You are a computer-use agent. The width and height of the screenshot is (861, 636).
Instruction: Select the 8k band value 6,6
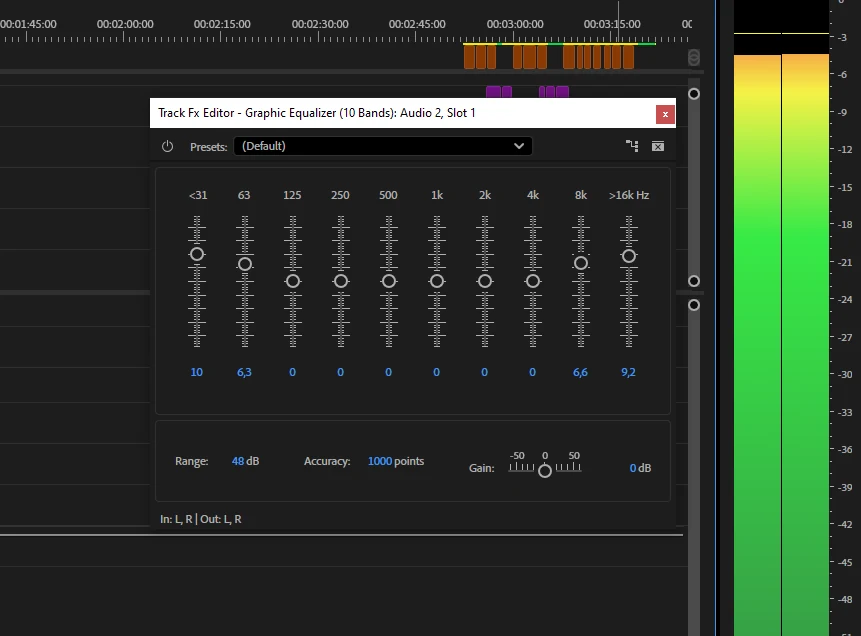580,372
